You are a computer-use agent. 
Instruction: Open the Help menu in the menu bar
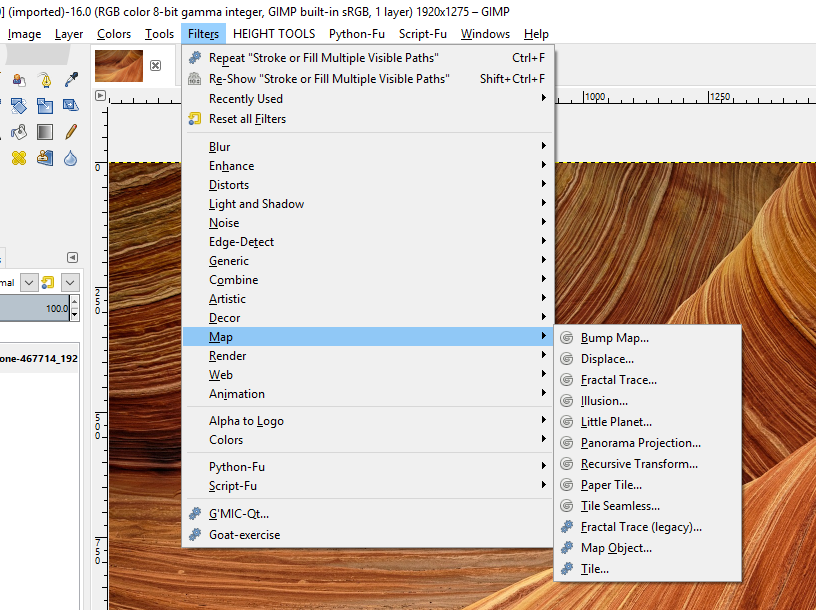tap(536, 34)
